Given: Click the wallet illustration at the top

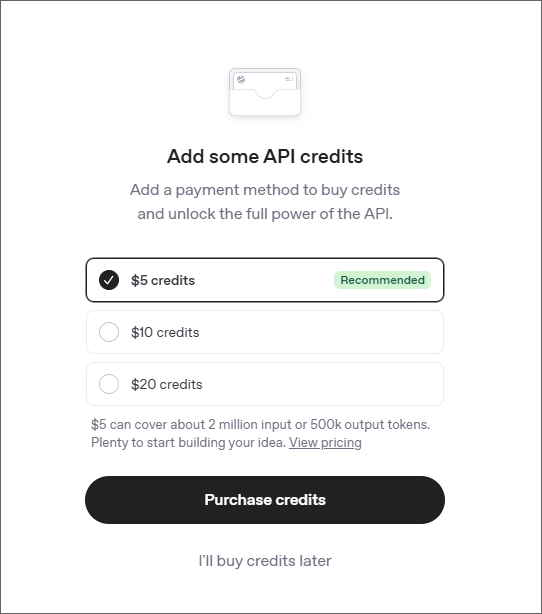Looking at the screenshot, I should click(x=265, y=92).
